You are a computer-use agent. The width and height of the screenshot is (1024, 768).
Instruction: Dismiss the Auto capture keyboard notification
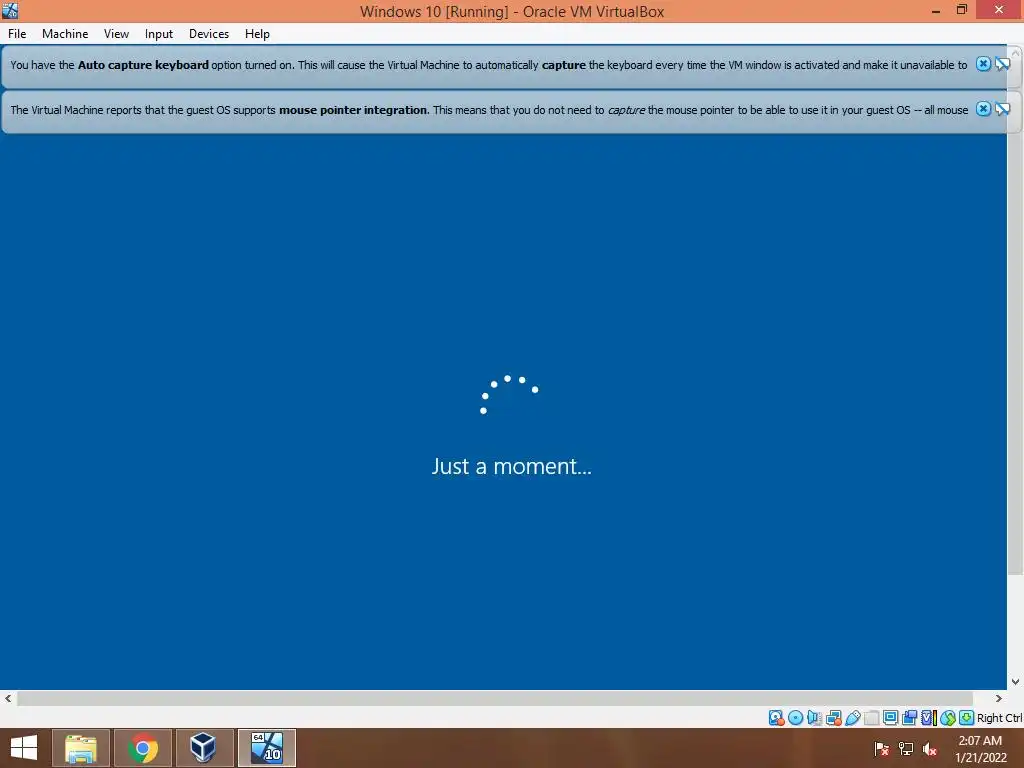[983, 64]
